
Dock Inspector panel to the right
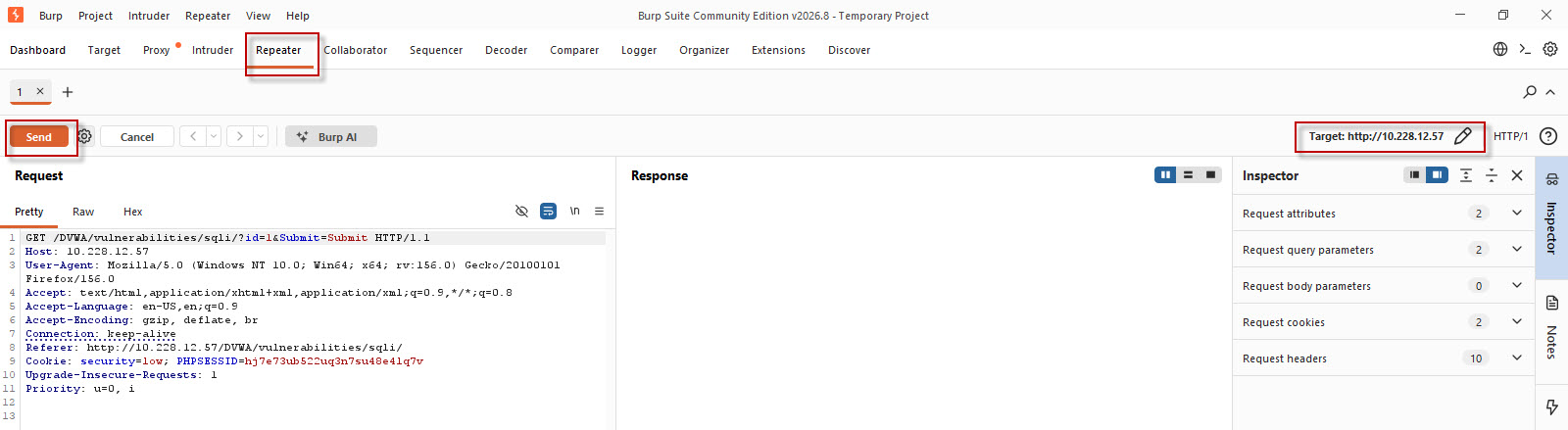[x=1437, y=175]
